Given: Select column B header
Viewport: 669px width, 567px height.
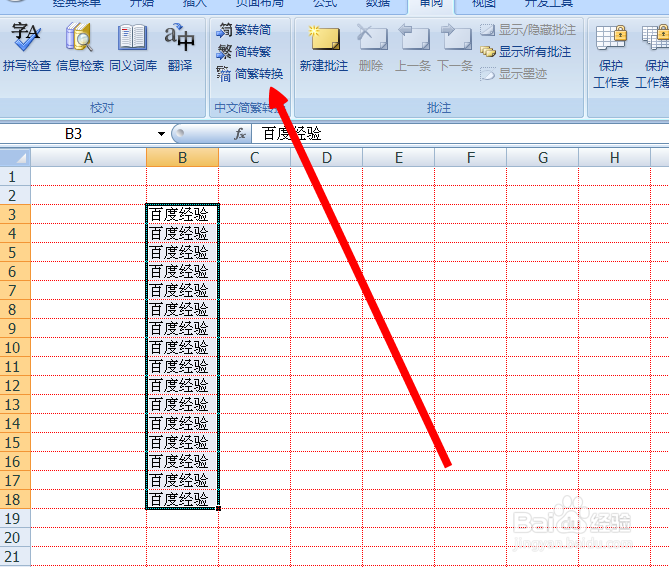Looking at the screenshot, I should click(x=182, y=157).
